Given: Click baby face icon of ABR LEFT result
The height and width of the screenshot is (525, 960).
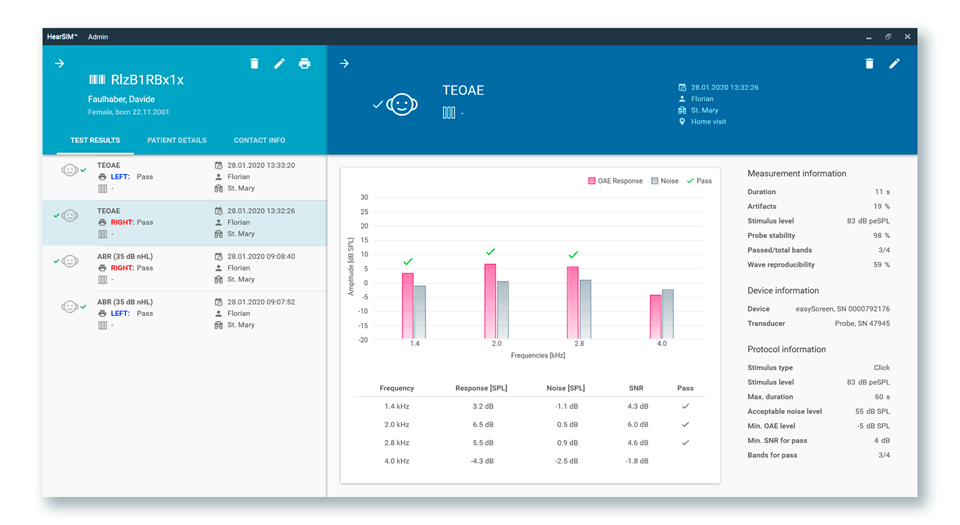Looking at the screenshot, I should coord(70,307).
